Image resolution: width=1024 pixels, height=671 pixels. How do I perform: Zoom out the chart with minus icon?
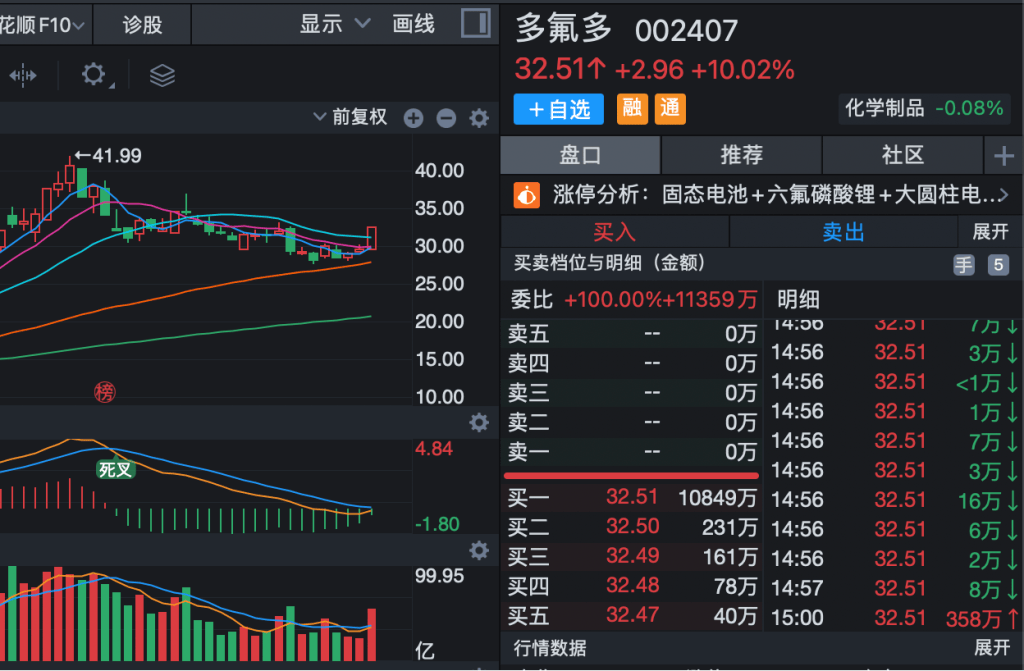click(446, 119)
